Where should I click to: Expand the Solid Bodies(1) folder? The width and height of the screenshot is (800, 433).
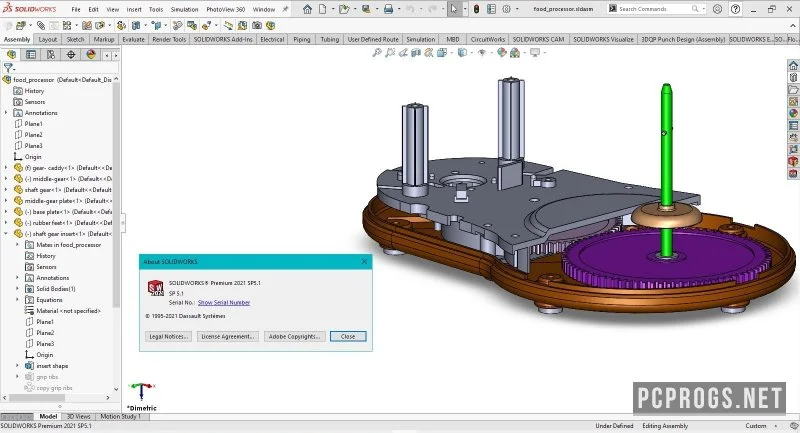click(17, 289)
